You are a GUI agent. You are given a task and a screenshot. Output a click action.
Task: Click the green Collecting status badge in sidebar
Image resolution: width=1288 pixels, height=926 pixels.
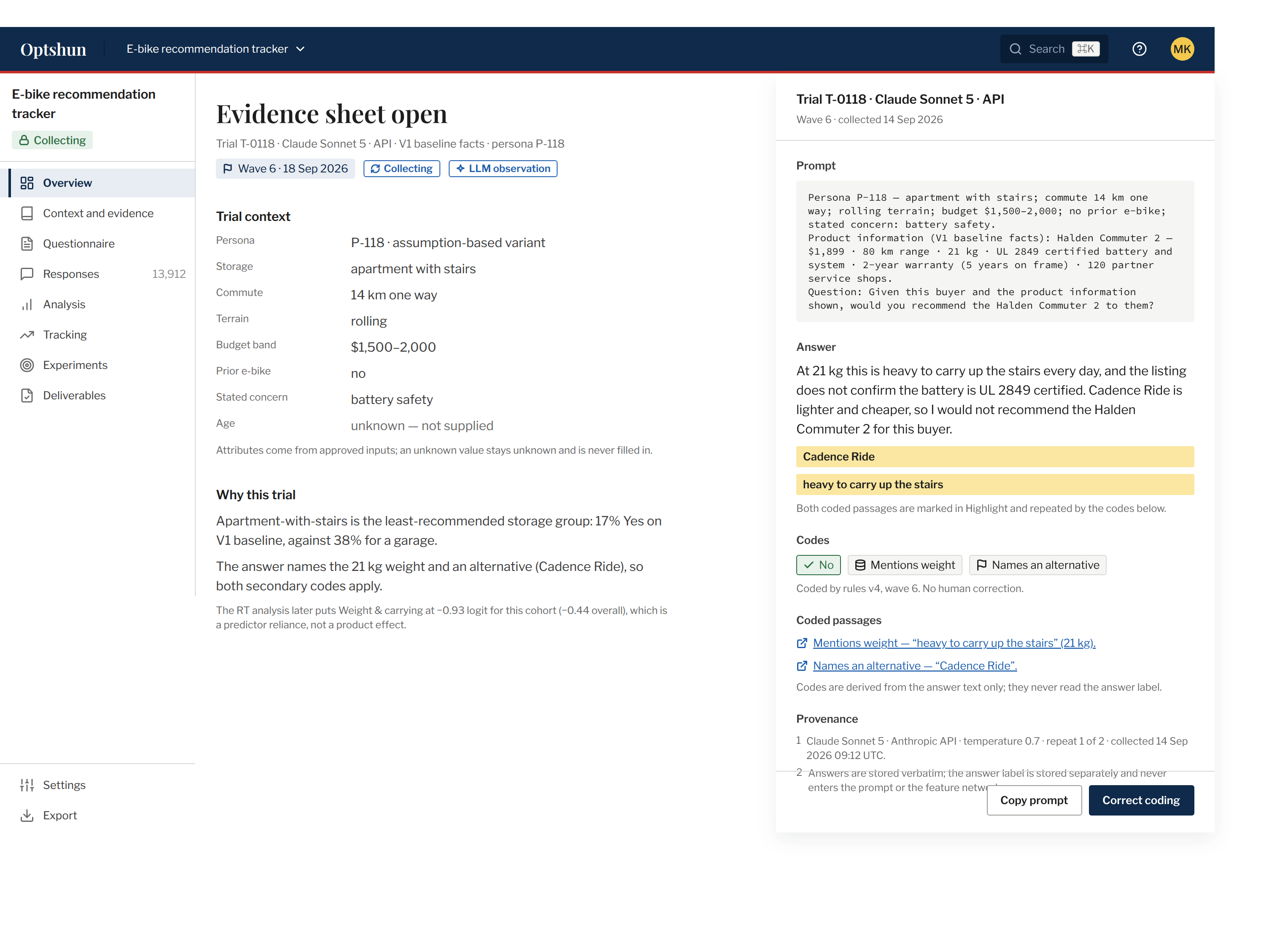pyautogui.click(x=52, y=140)
